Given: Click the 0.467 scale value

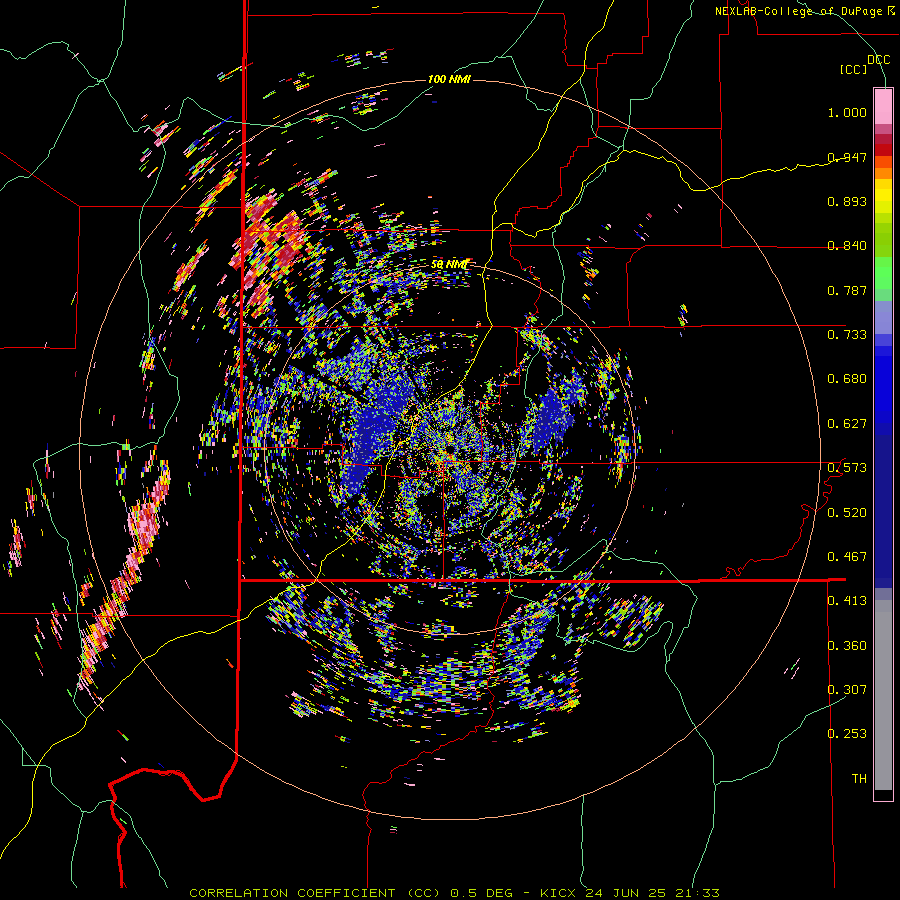Looking at the screenshot, I should coord(847,557).
